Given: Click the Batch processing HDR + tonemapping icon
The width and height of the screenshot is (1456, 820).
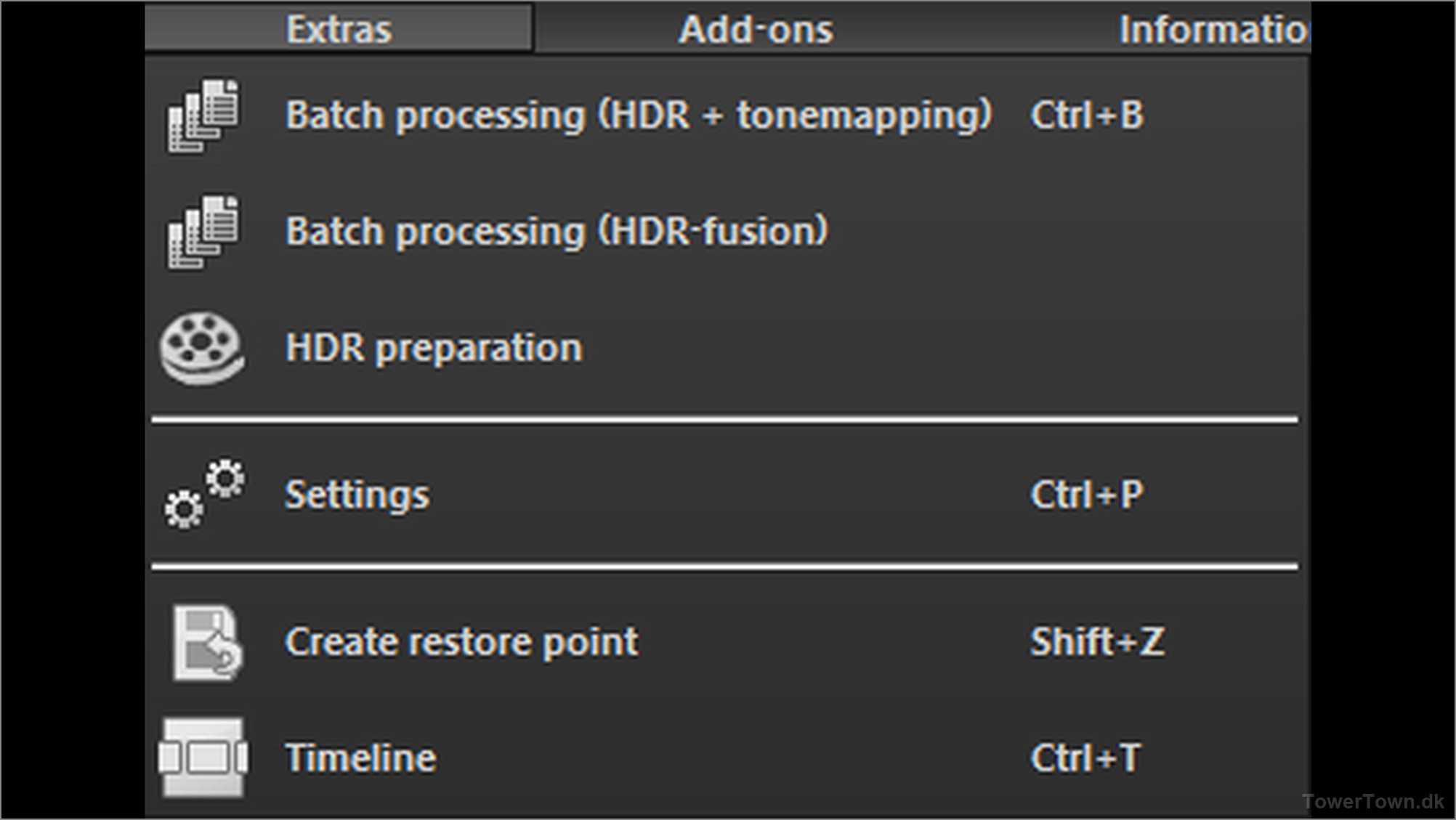Looking at the screenshot, I should pyautogui.click(x=203, y=116).
